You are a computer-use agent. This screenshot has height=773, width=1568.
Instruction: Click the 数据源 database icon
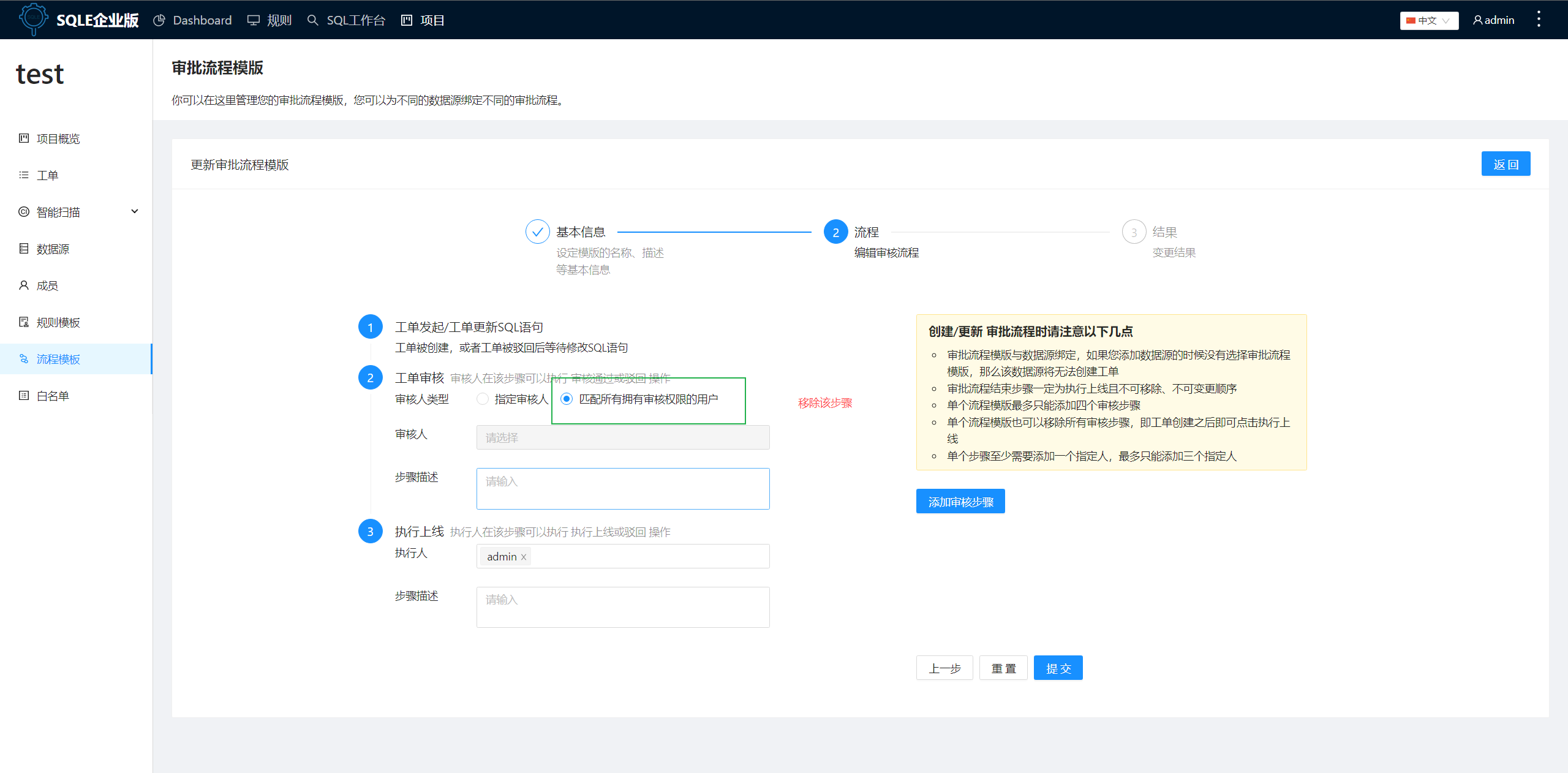click(x=24, y=249)
